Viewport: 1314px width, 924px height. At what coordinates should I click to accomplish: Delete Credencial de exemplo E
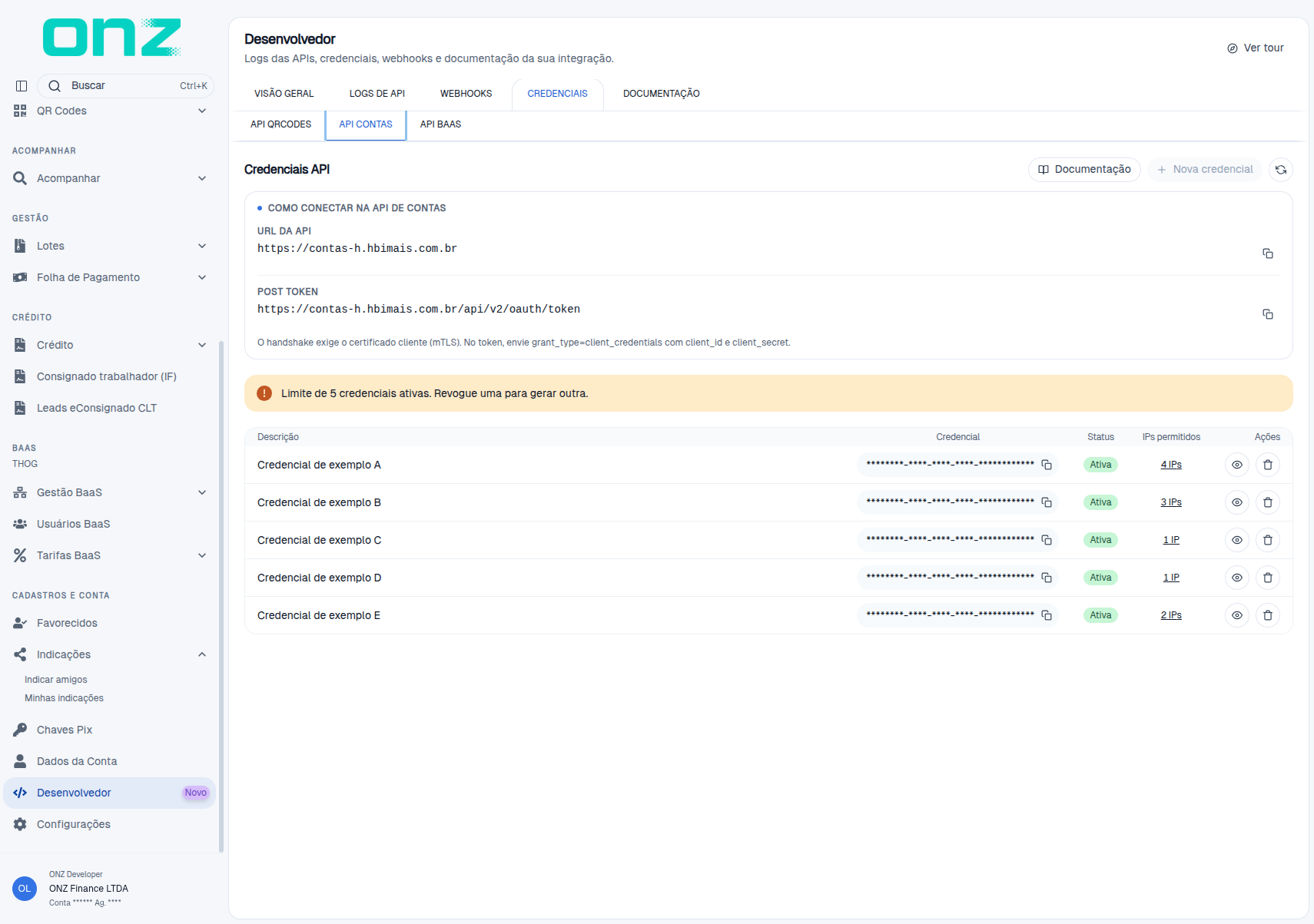point(1268,615)
